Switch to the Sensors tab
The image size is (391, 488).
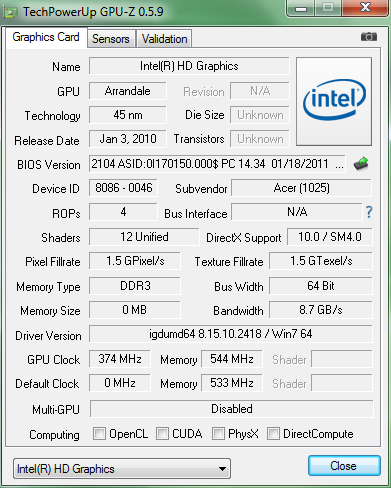click(x=111, y=39)
